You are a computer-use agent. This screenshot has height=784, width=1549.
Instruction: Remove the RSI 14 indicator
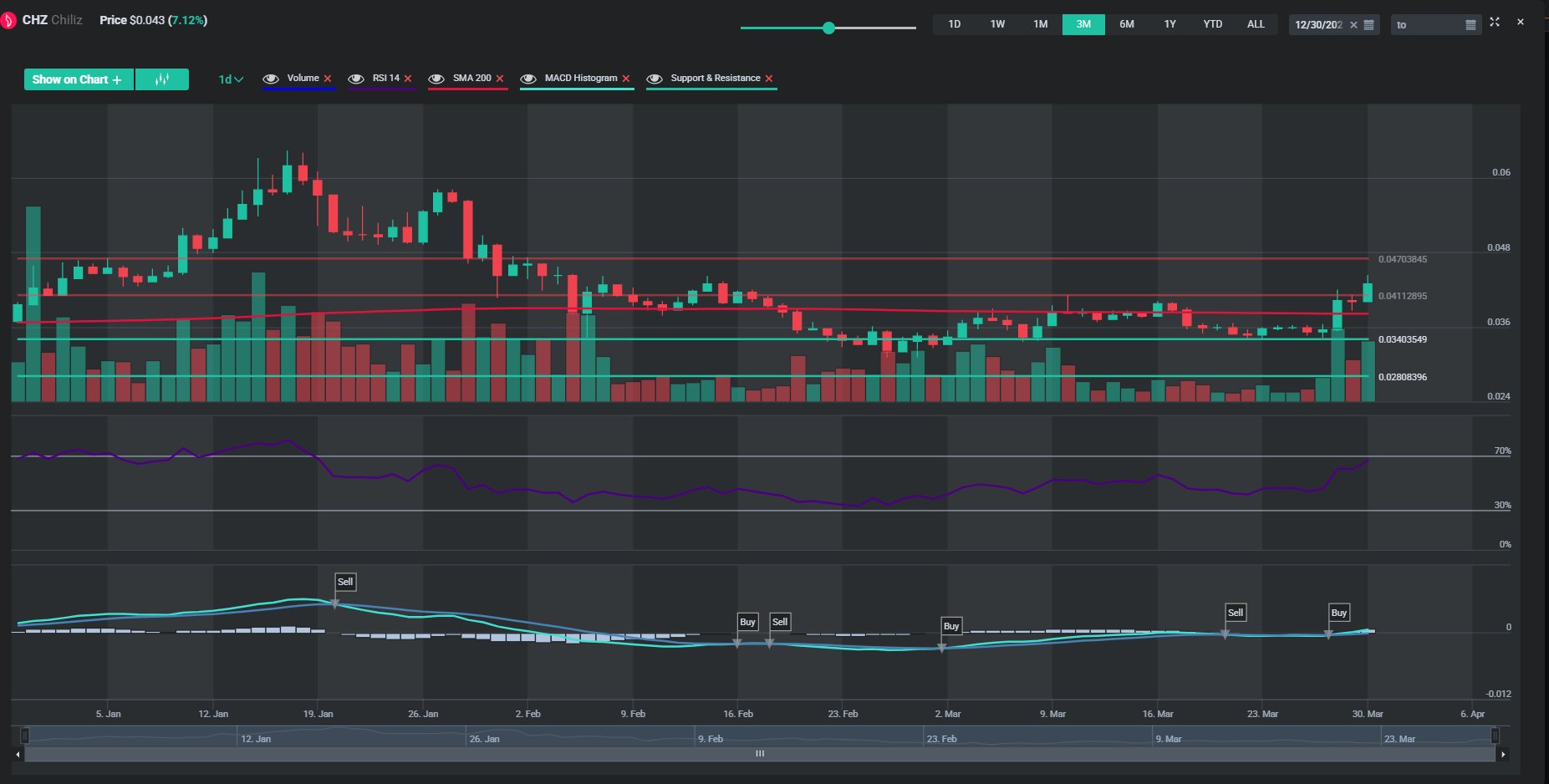[x=408, y=79]
